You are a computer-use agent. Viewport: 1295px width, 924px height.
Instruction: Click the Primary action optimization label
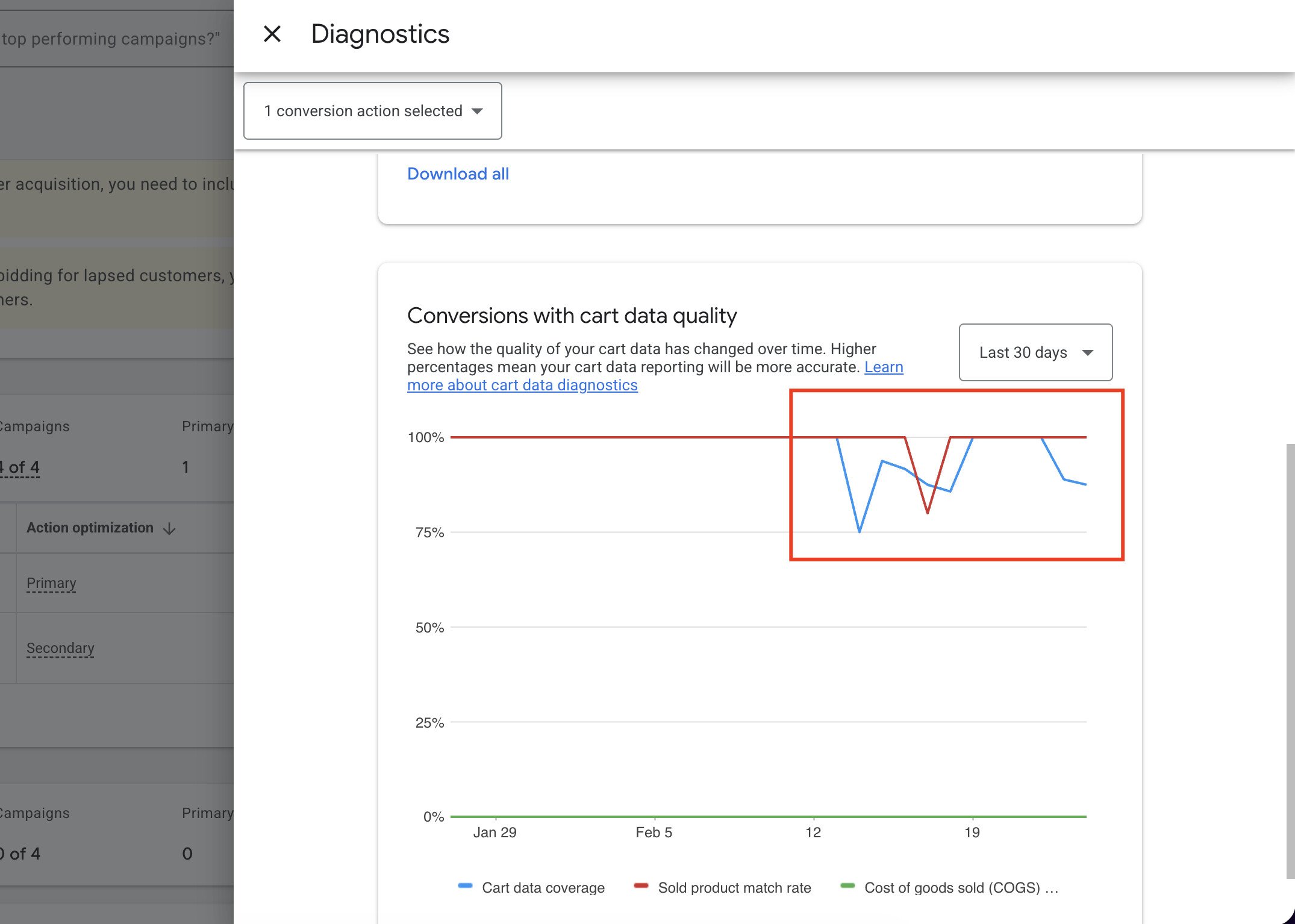[51, 583]
